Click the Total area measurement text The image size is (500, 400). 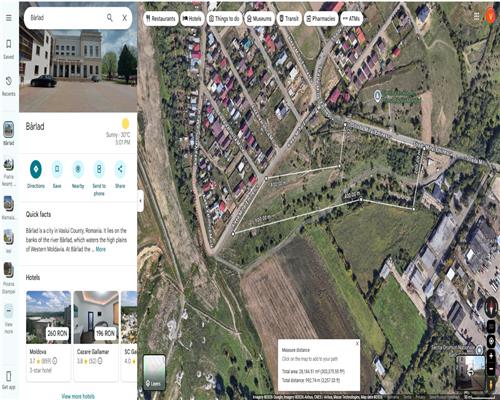(x=313, y=371)
